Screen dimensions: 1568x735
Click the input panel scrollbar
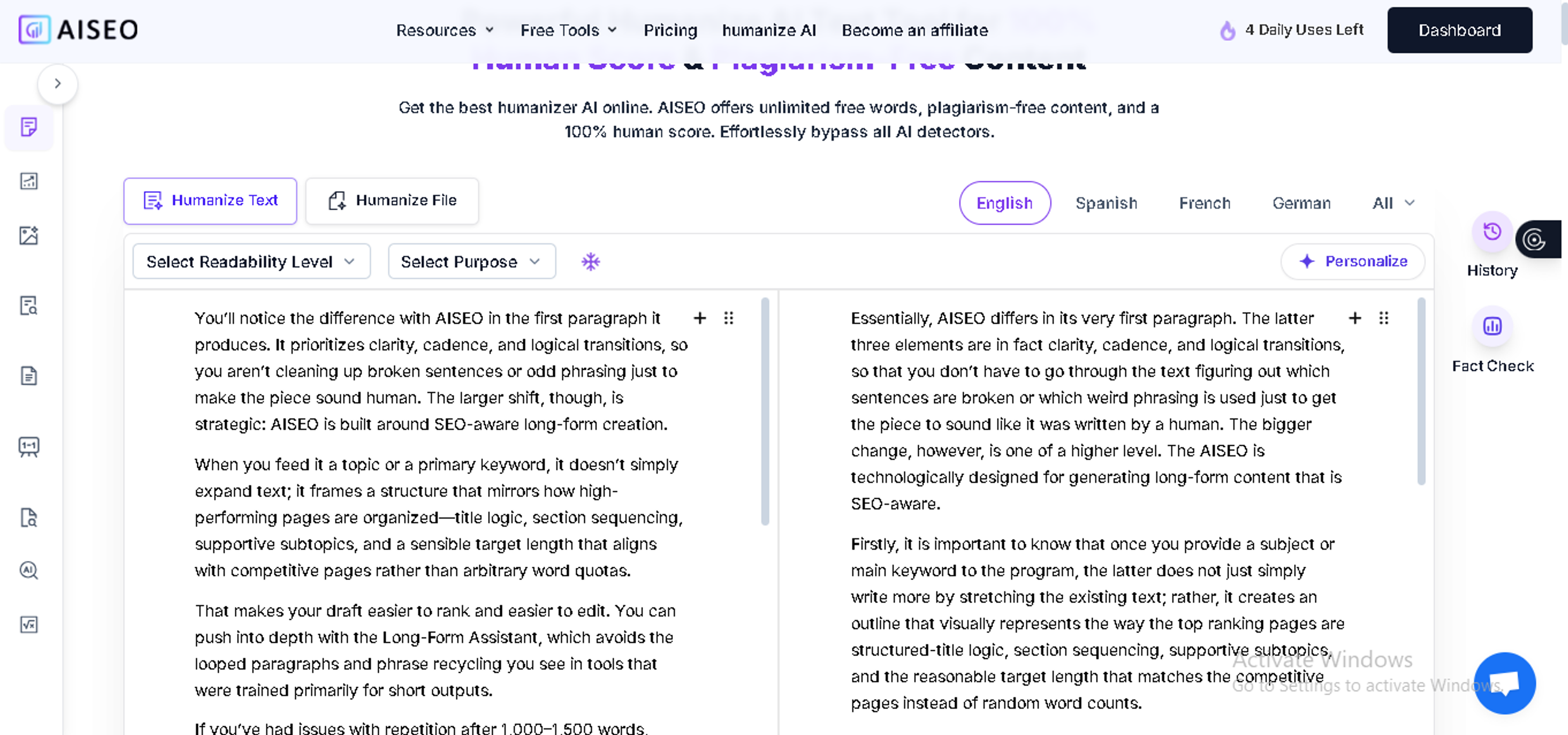765,411
